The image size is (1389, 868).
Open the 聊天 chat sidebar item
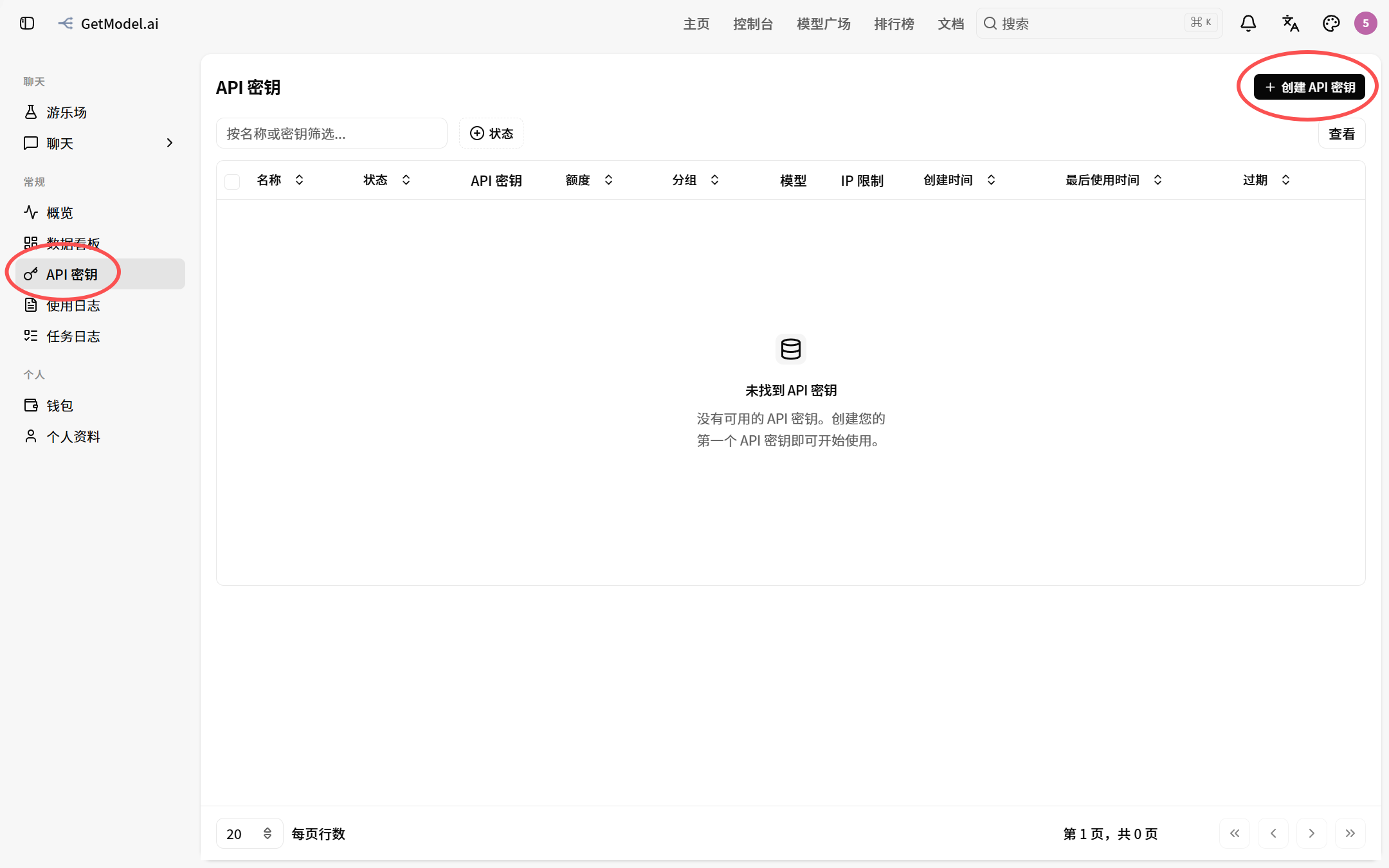click(x=100, y=143)
